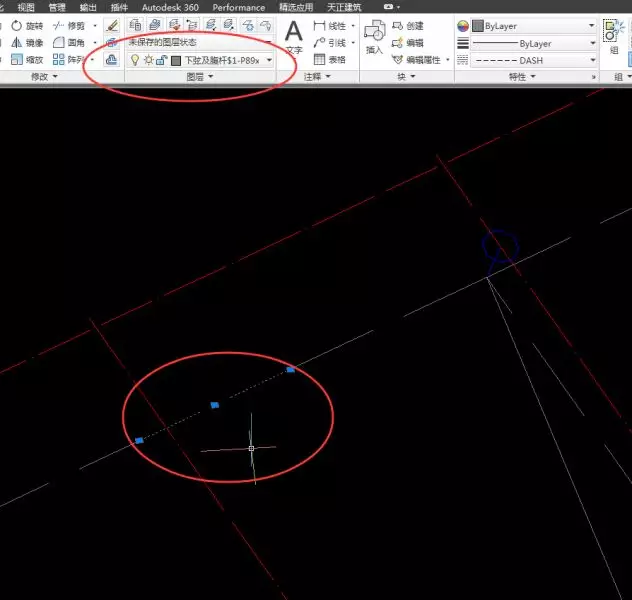Open the current layer name dropdown
Image resolution: width=632 pixels, height=600 pixels.
tap(225, 60)
